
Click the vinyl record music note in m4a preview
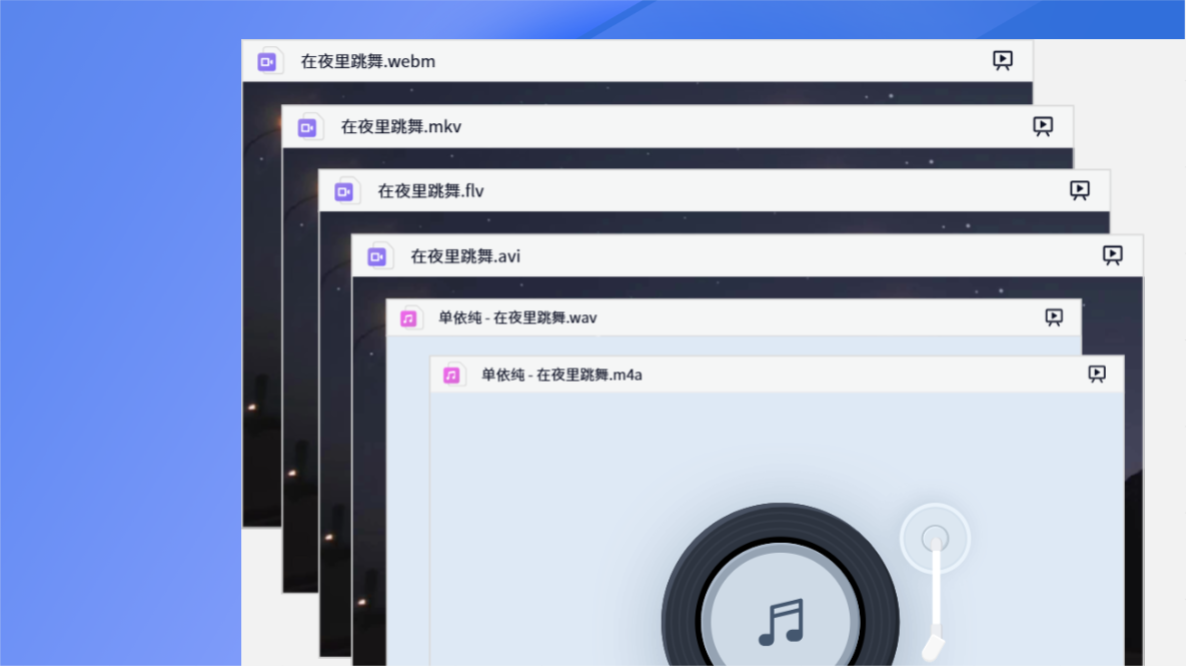pos(781,623)
